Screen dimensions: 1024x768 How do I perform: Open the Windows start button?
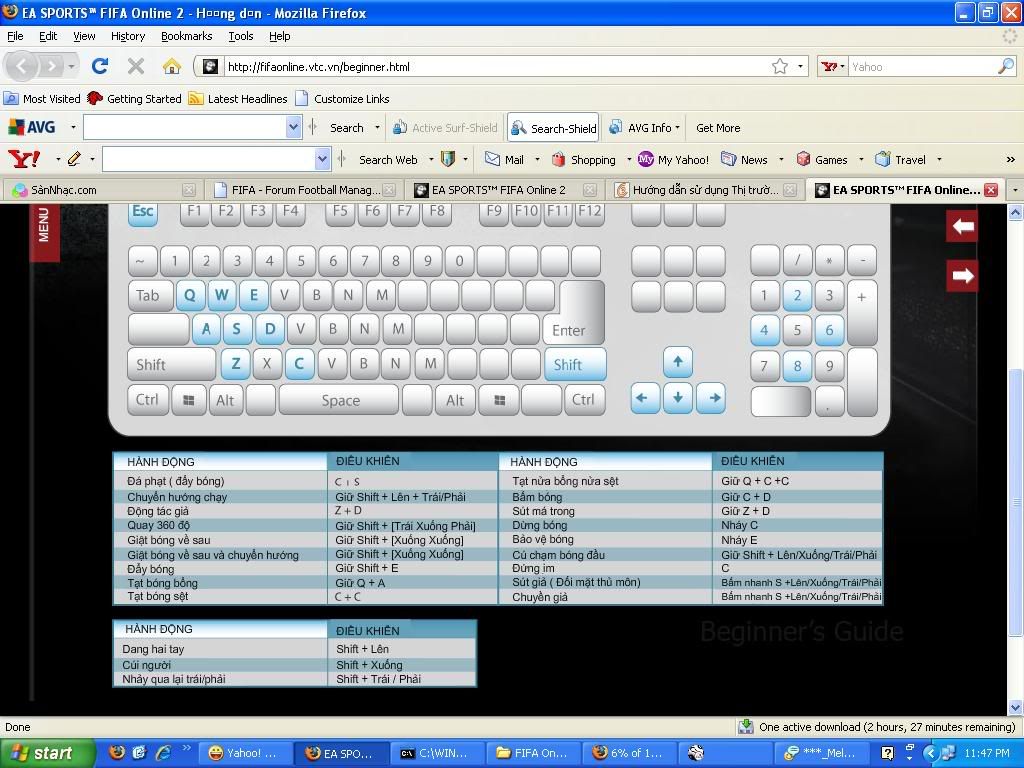47,753
